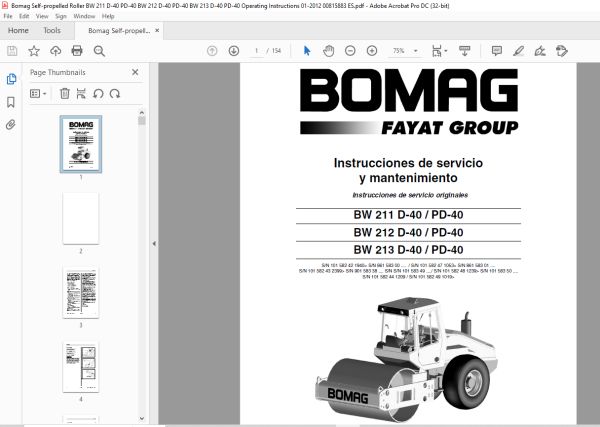Open the find text magnifier
Viewport: 600px width, 427px height.
(x=99, y=51)
